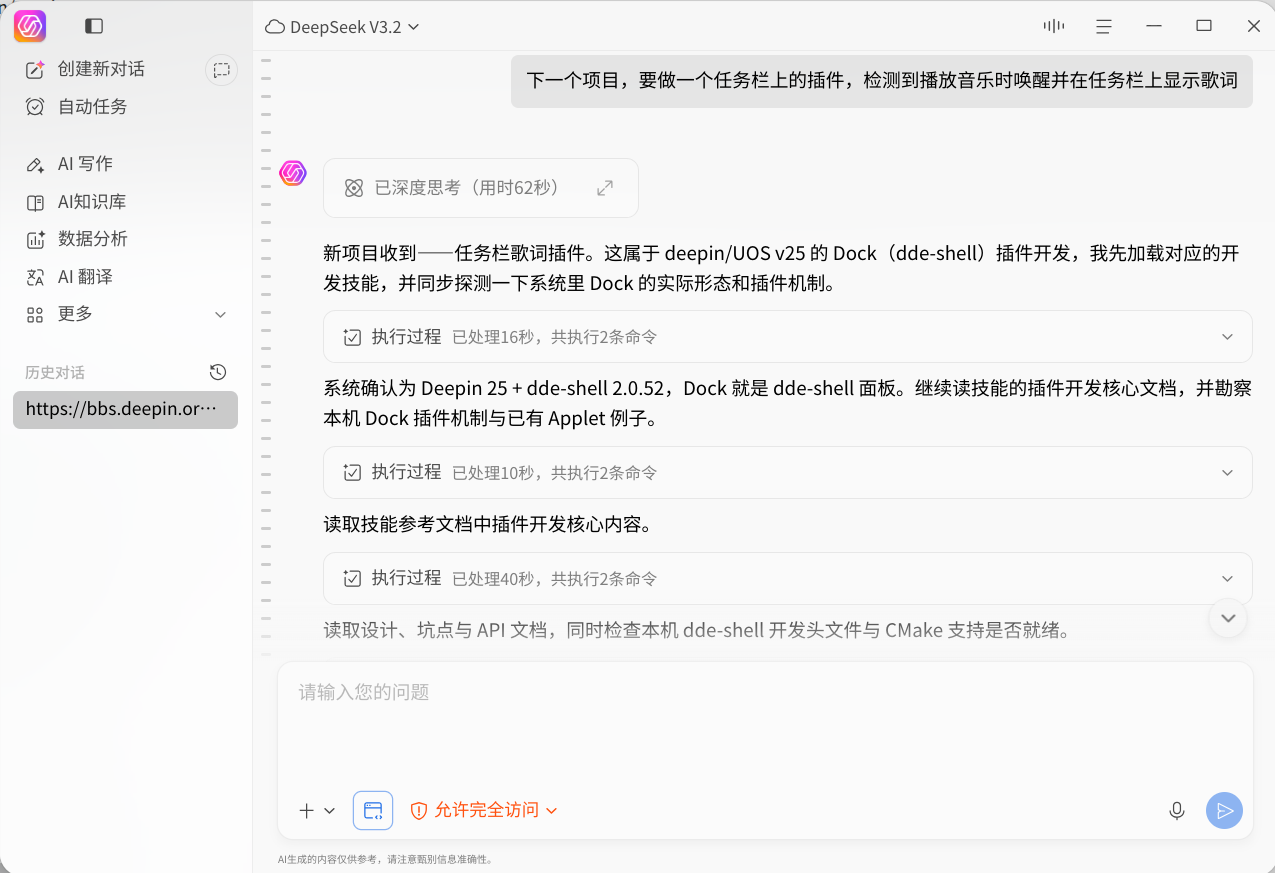1275x873 pixels.
Task: Expand the 更多 section in sidebar
Action: (x=126, y=314)
